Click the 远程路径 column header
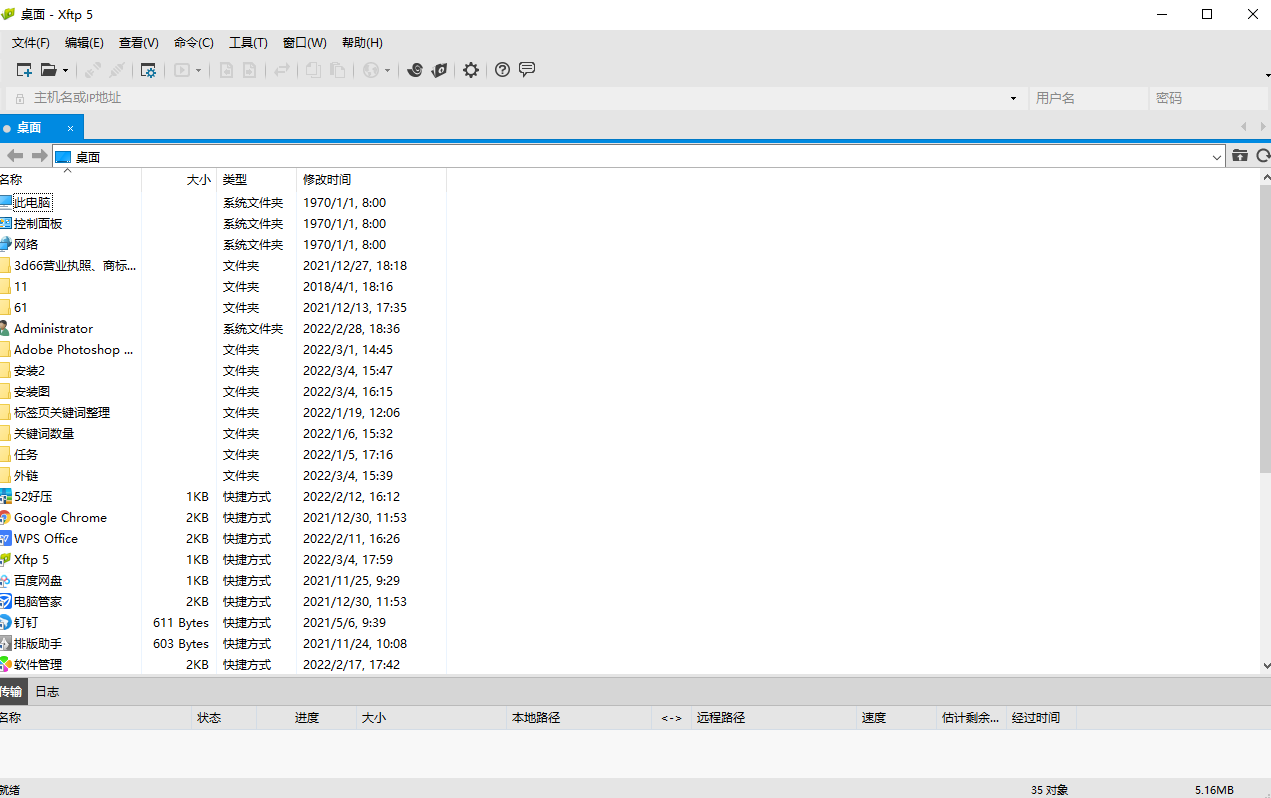 (x=775, y=718)
